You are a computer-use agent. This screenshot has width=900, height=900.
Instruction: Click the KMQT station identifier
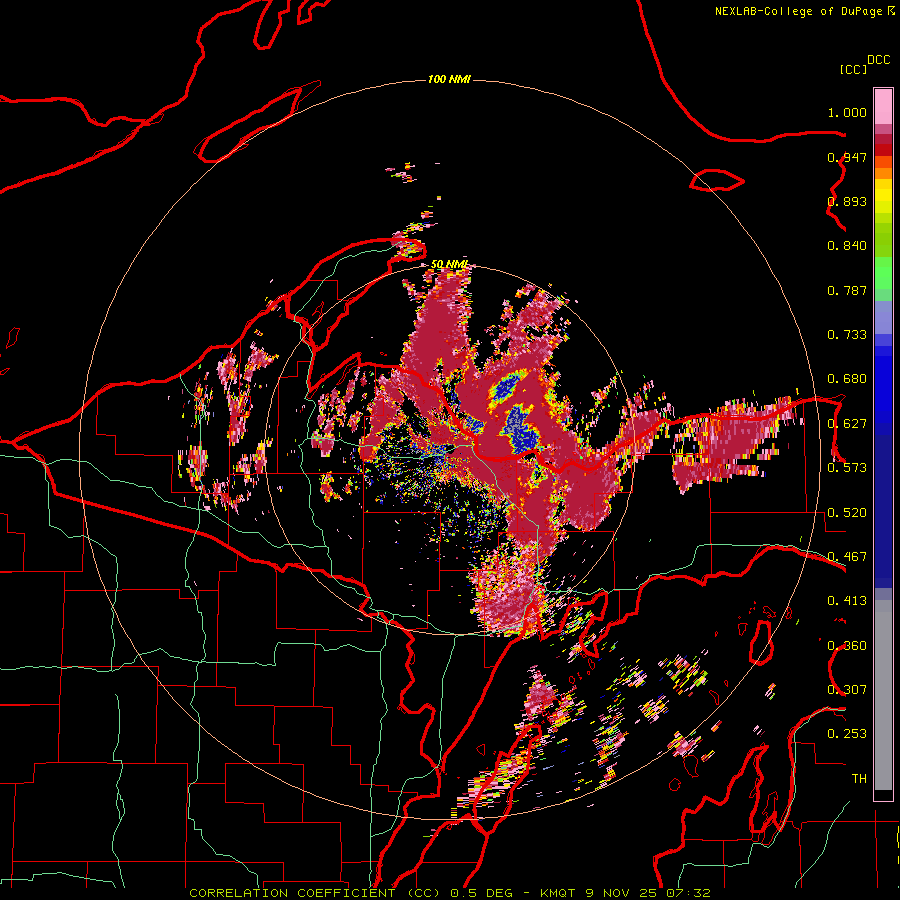[558, 893]
